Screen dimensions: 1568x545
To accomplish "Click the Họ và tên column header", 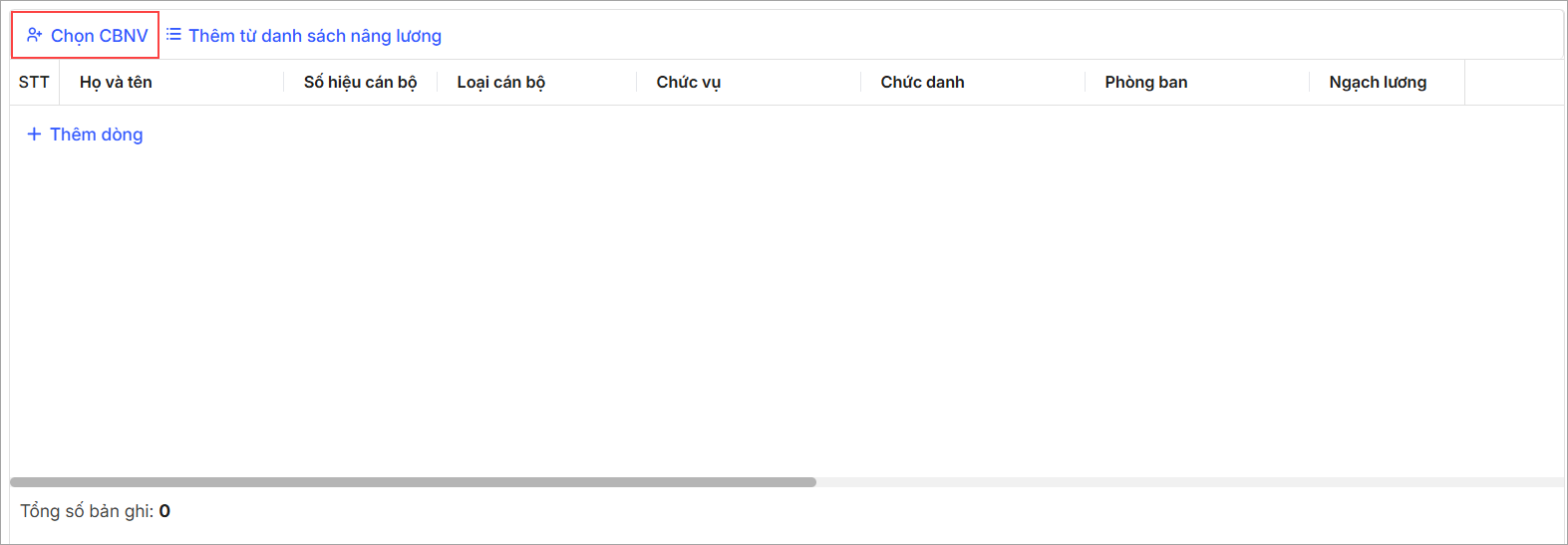I will pyautogui.click(x=116, y=82).
